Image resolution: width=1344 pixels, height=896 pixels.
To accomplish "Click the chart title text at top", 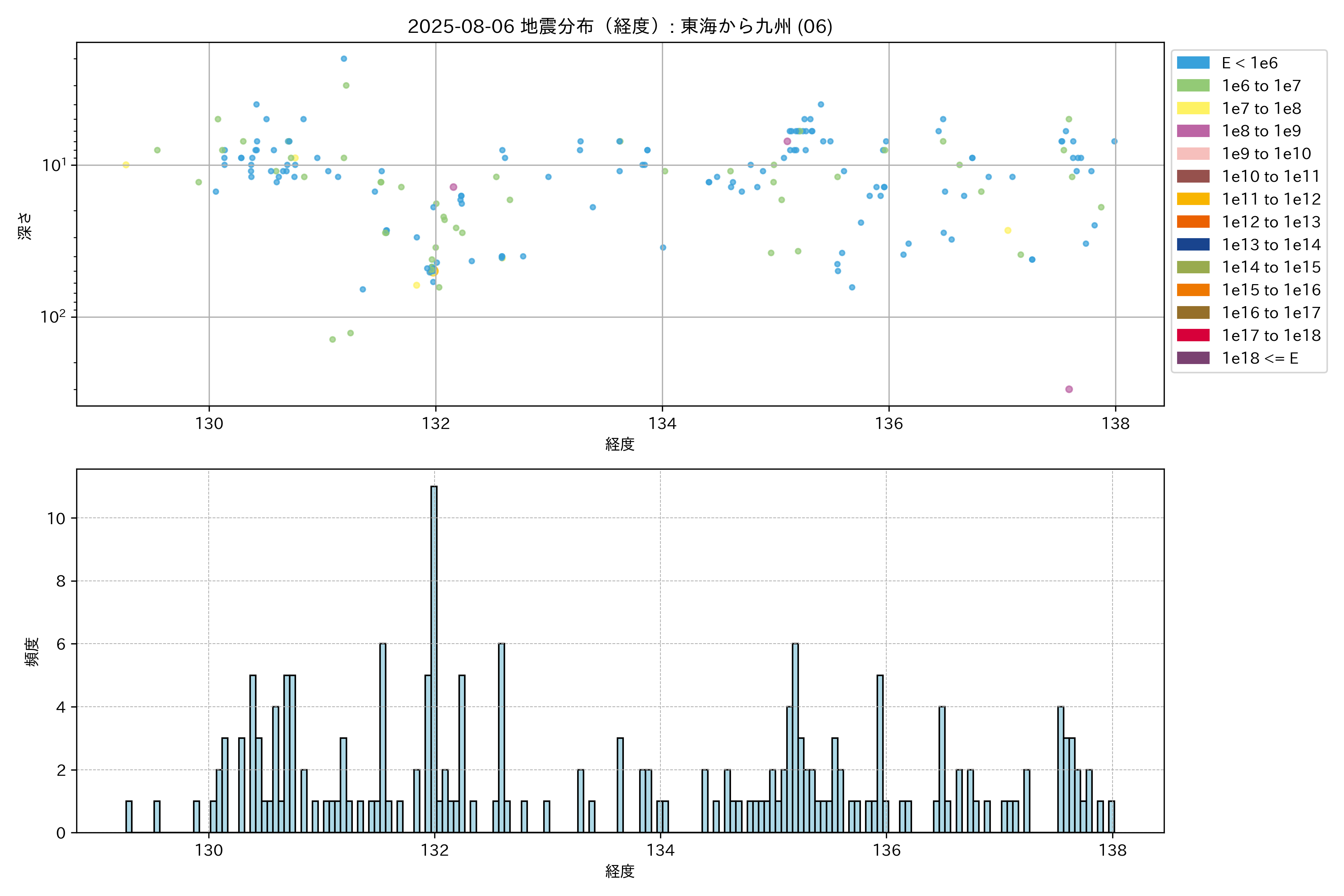I will [x=619, y=26].
